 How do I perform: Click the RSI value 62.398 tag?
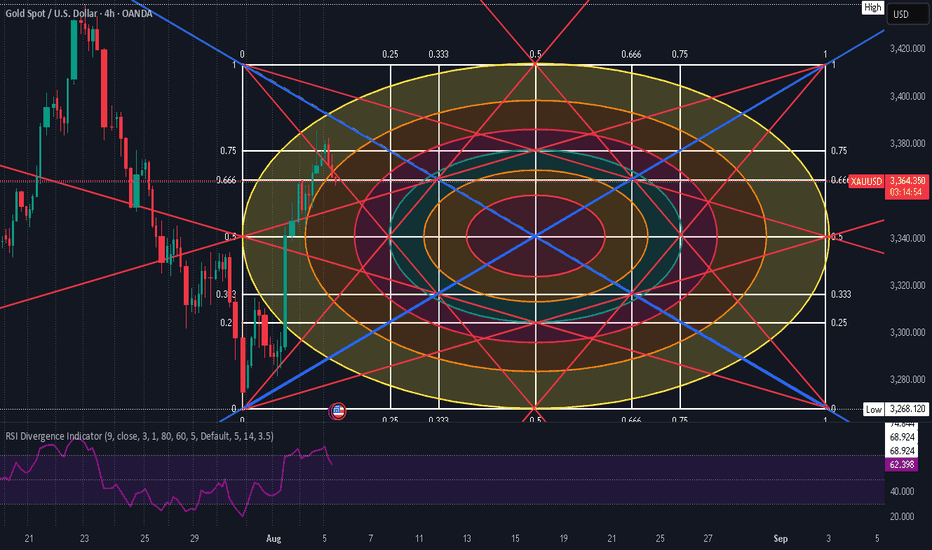tap(902, 464)
